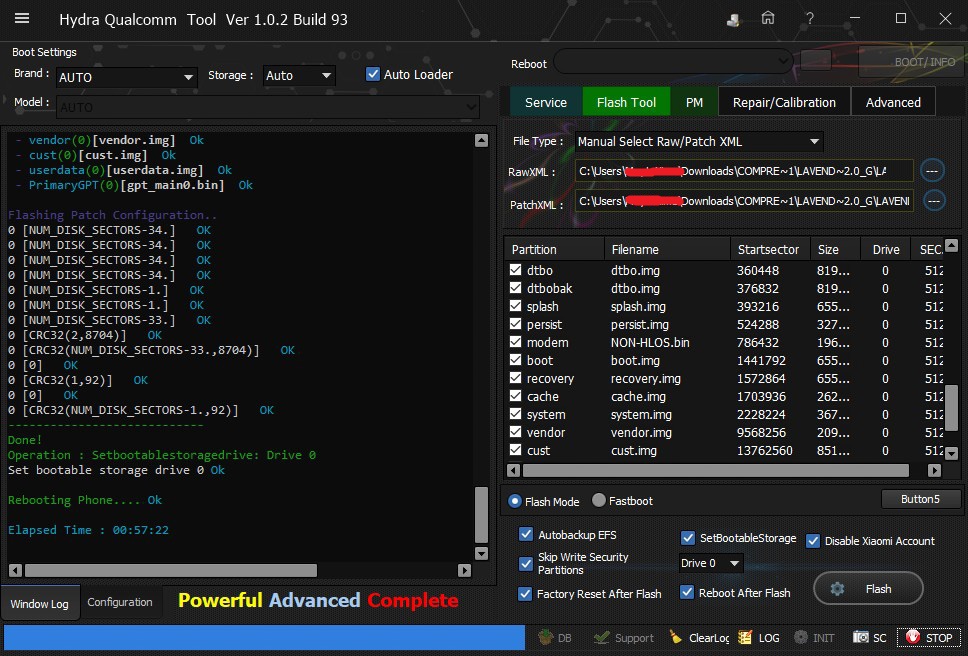The image size is (968, 656).
Task: Open the Storage dropdown
Action: coord(299,75)
